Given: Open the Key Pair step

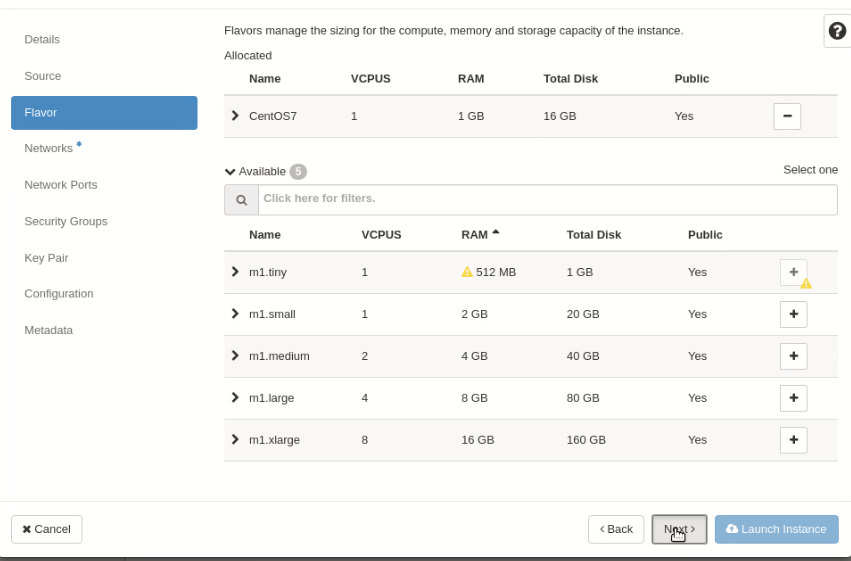Looking at the screenshot, I should pos(46,258).
